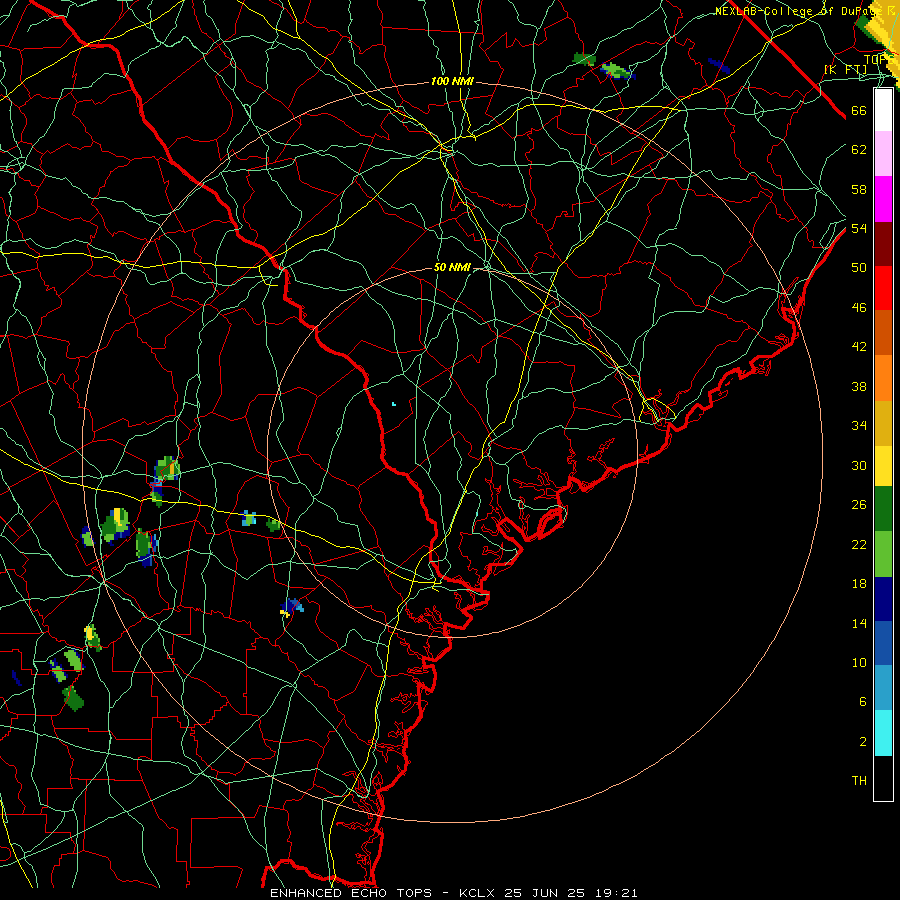Click the '54' legend value
This screenshot has height=900, width=900.
[859, 228]
